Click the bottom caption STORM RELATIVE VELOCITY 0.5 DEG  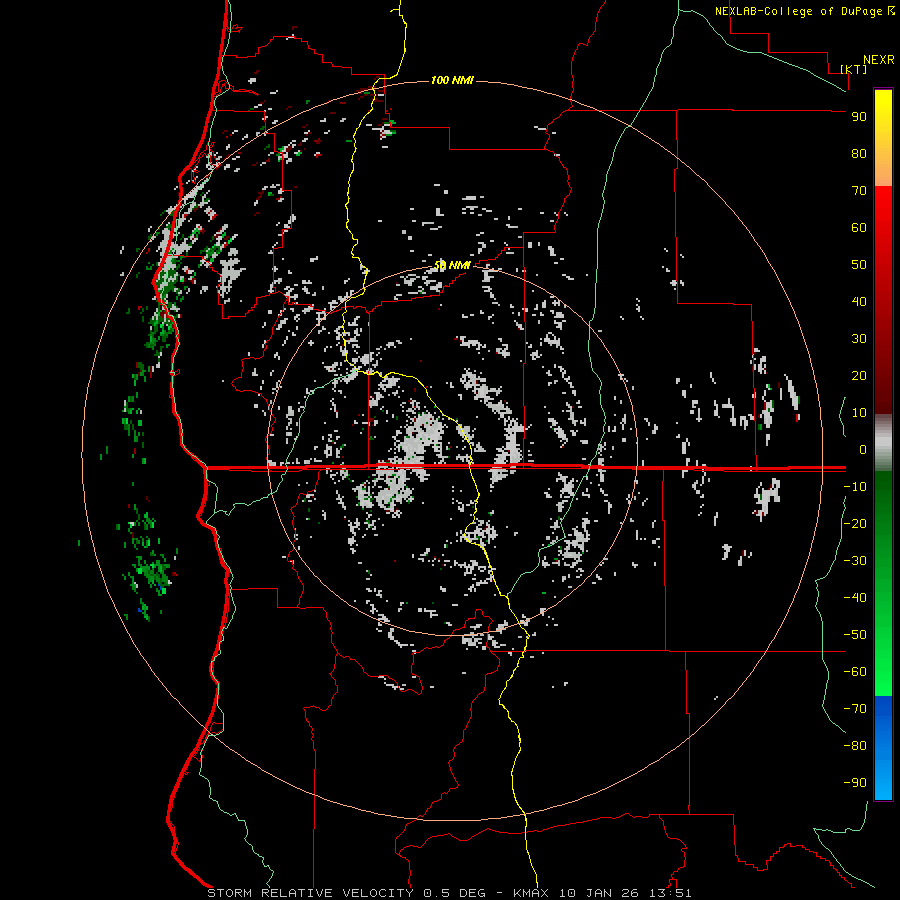pos(346,893)
